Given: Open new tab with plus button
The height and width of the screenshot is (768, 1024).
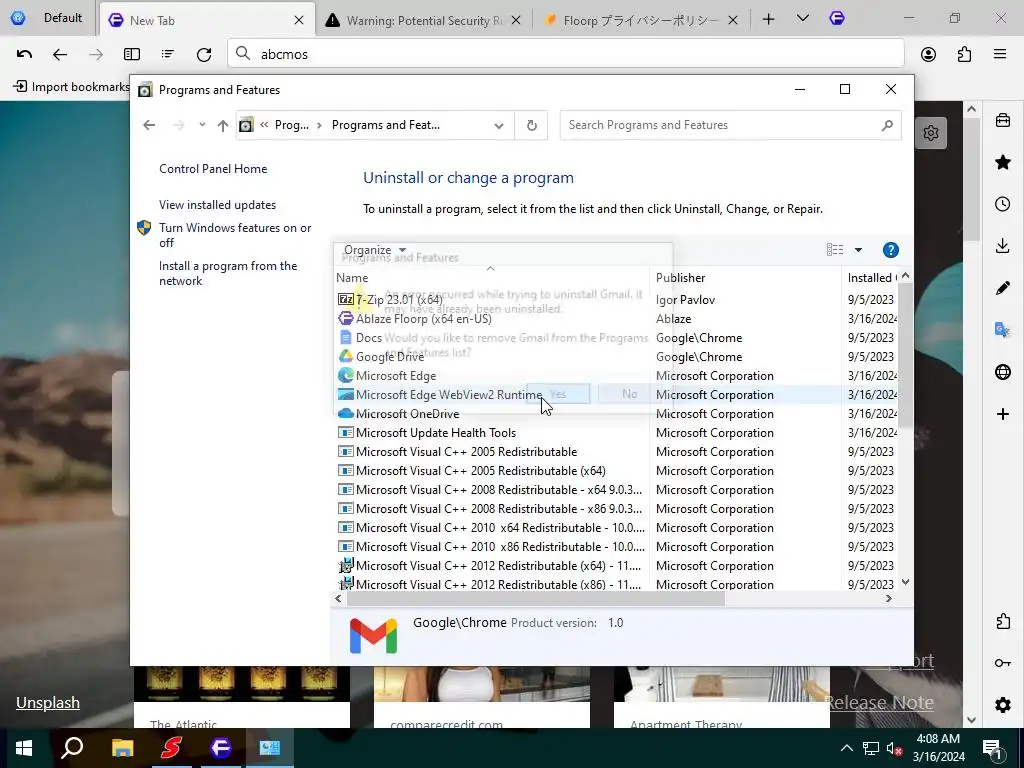Looking at the screenshot, I should pyautogui.click(x=769, y=20).
